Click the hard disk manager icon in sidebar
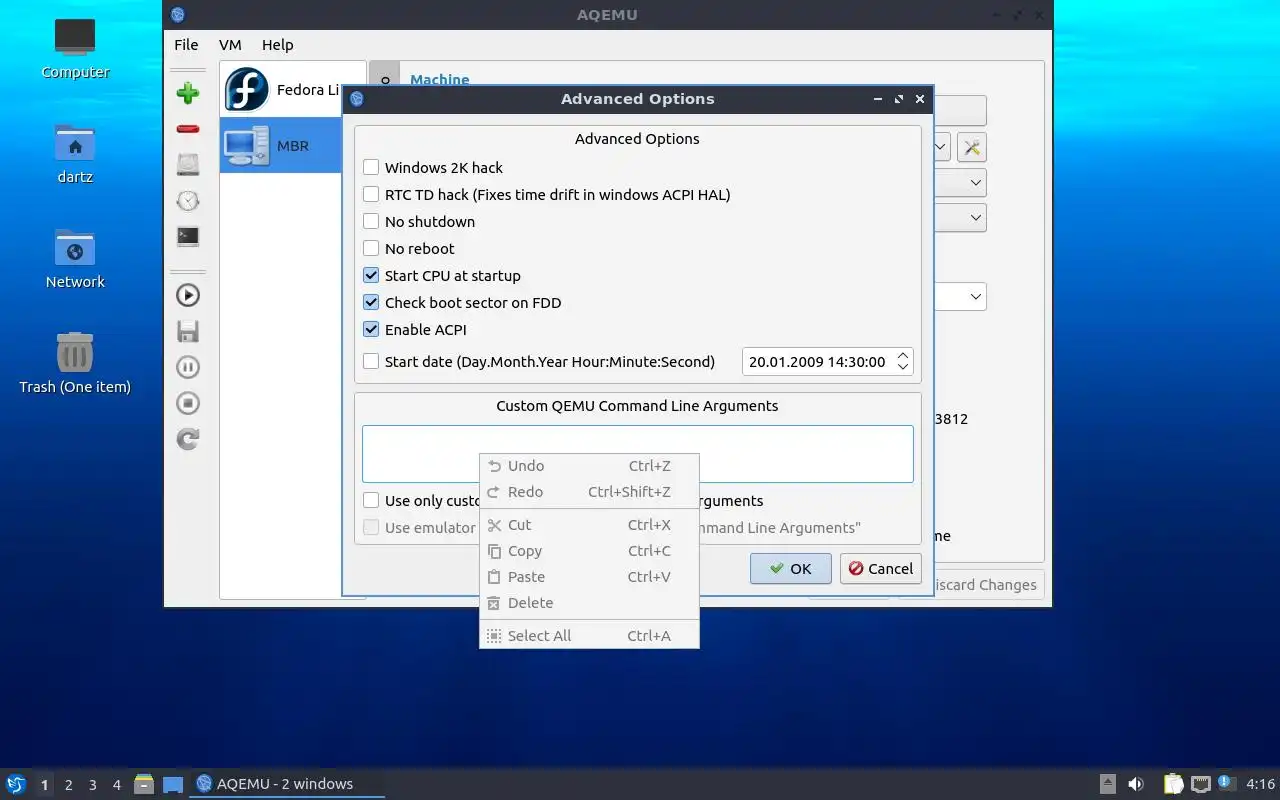Screen dimensions: 1280x800 point(188,164)
